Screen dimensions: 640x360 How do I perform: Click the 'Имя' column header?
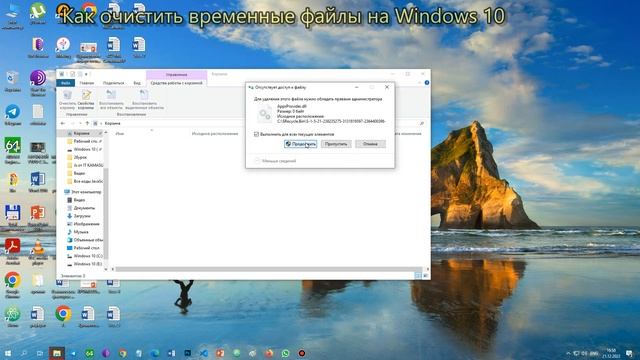[x=120, y=134]
